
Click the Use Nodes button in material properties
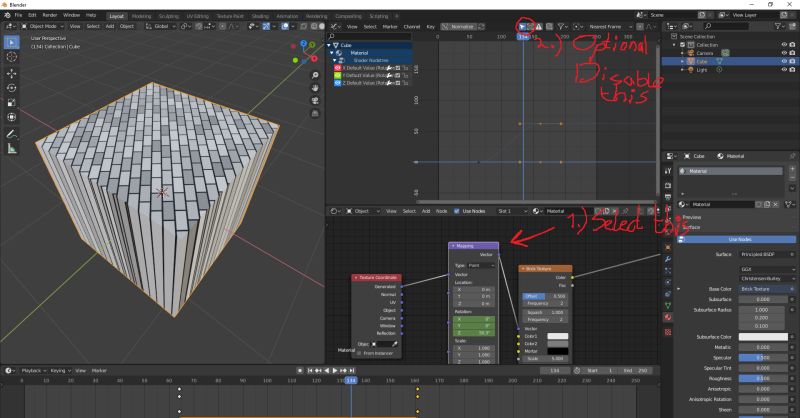tap(737, 239)
